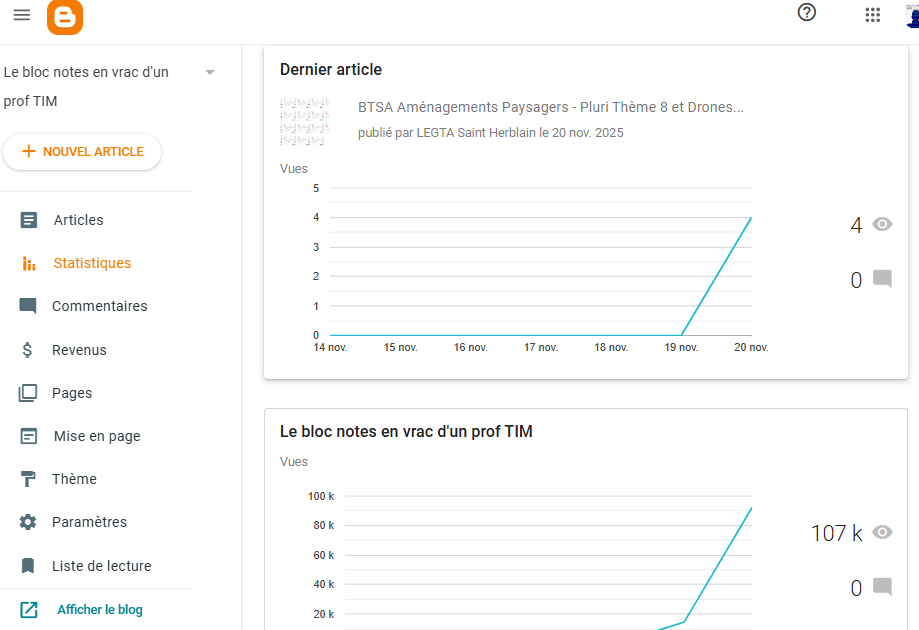This screenshot has height=630, width=919.
Task: Click the Afficher le blog link
Action: pyautogui.click(x=99, y=609)
